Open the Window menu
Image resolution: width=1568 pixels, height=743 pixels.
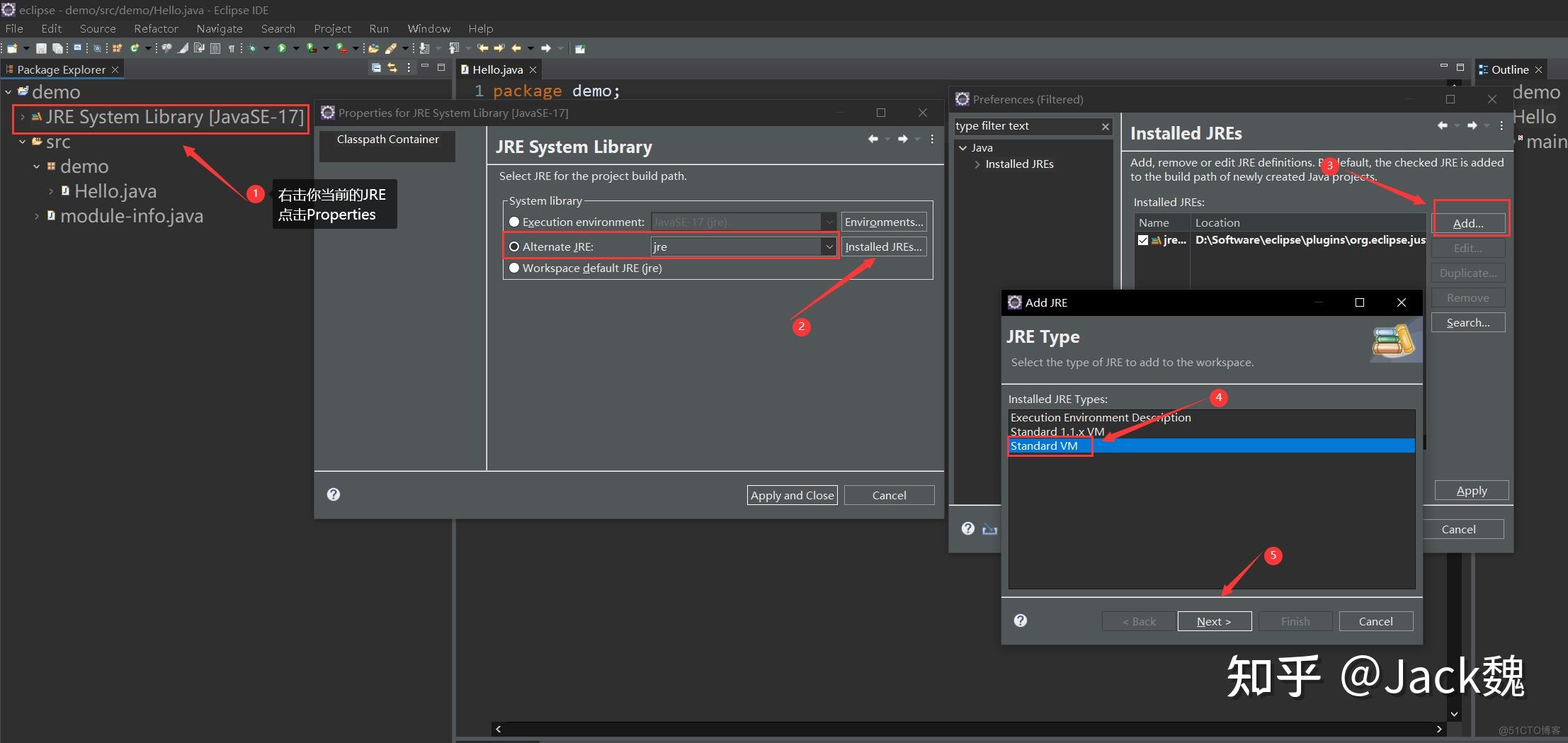click(428, 28)
